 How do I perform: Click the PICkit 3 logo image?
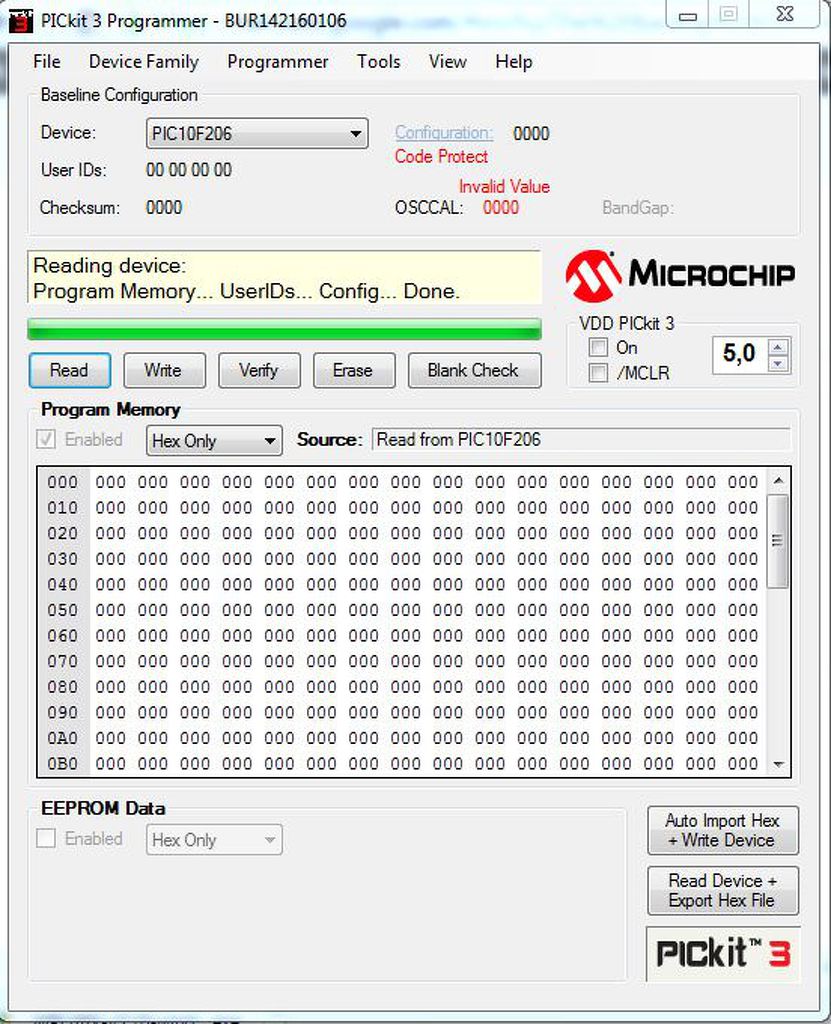[x=723, y=953]
